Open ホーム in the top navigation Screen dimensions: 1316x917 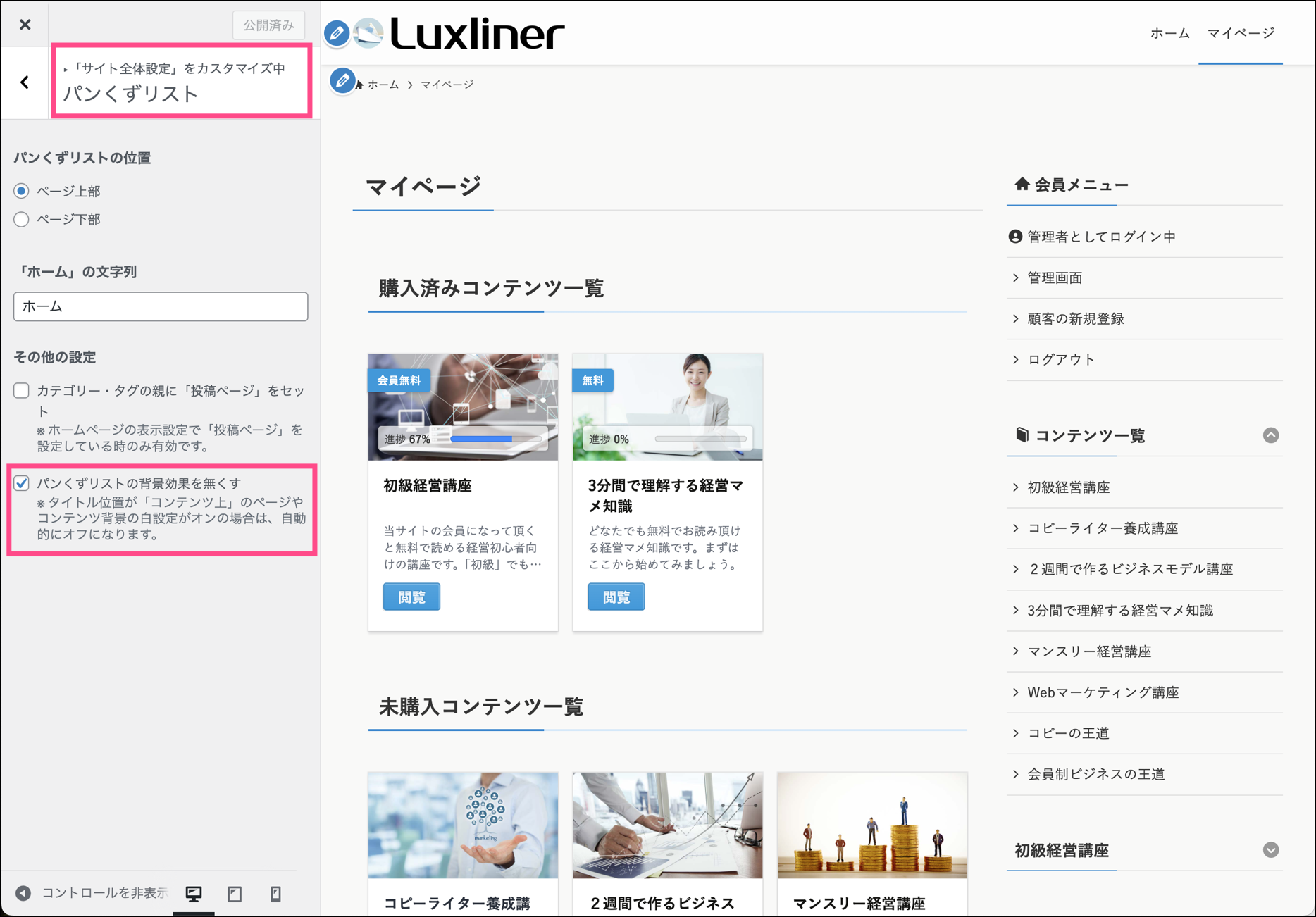tap(1169, 33)
